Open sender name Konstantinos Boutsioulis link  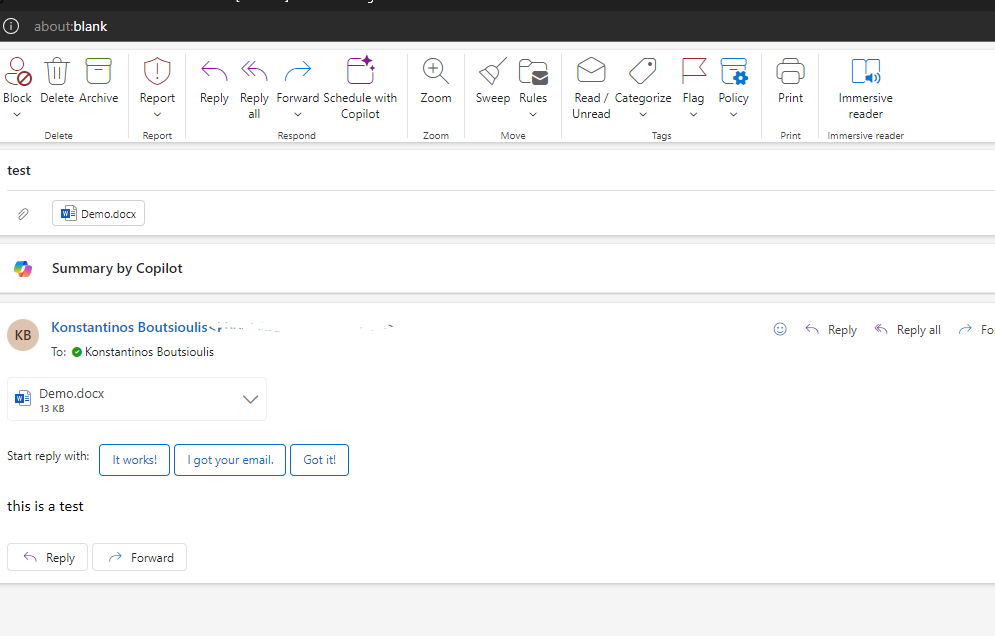pos(129,328)
